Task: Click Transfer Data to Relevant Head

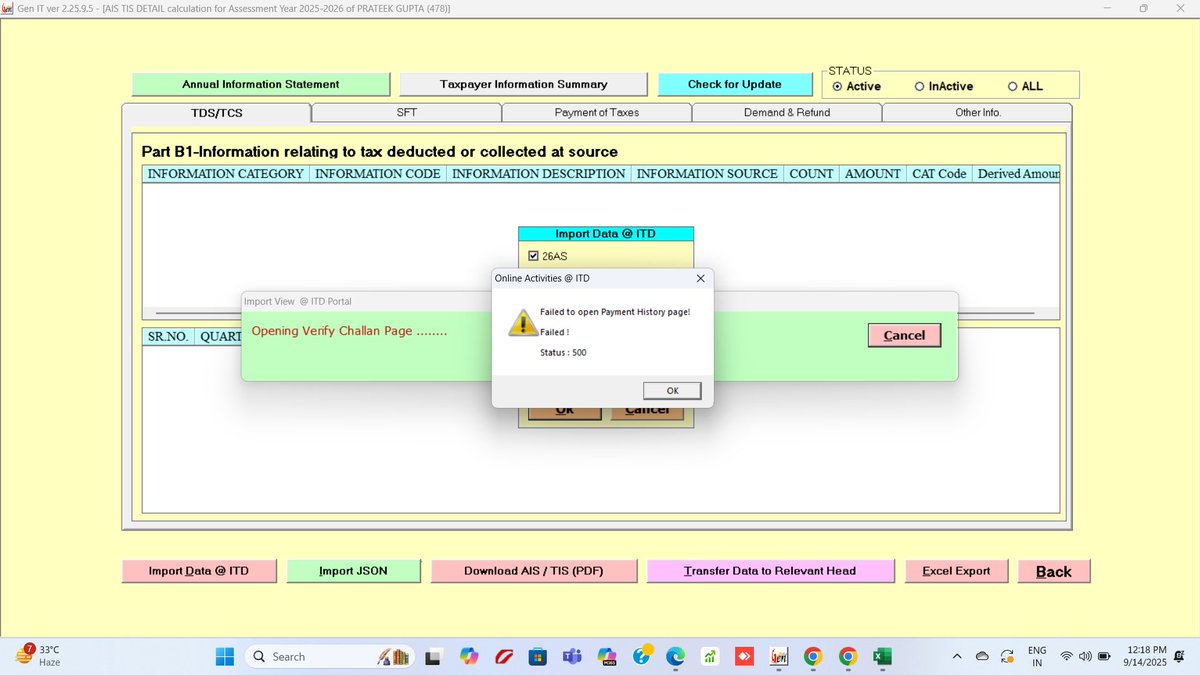Action: (770, 571)
